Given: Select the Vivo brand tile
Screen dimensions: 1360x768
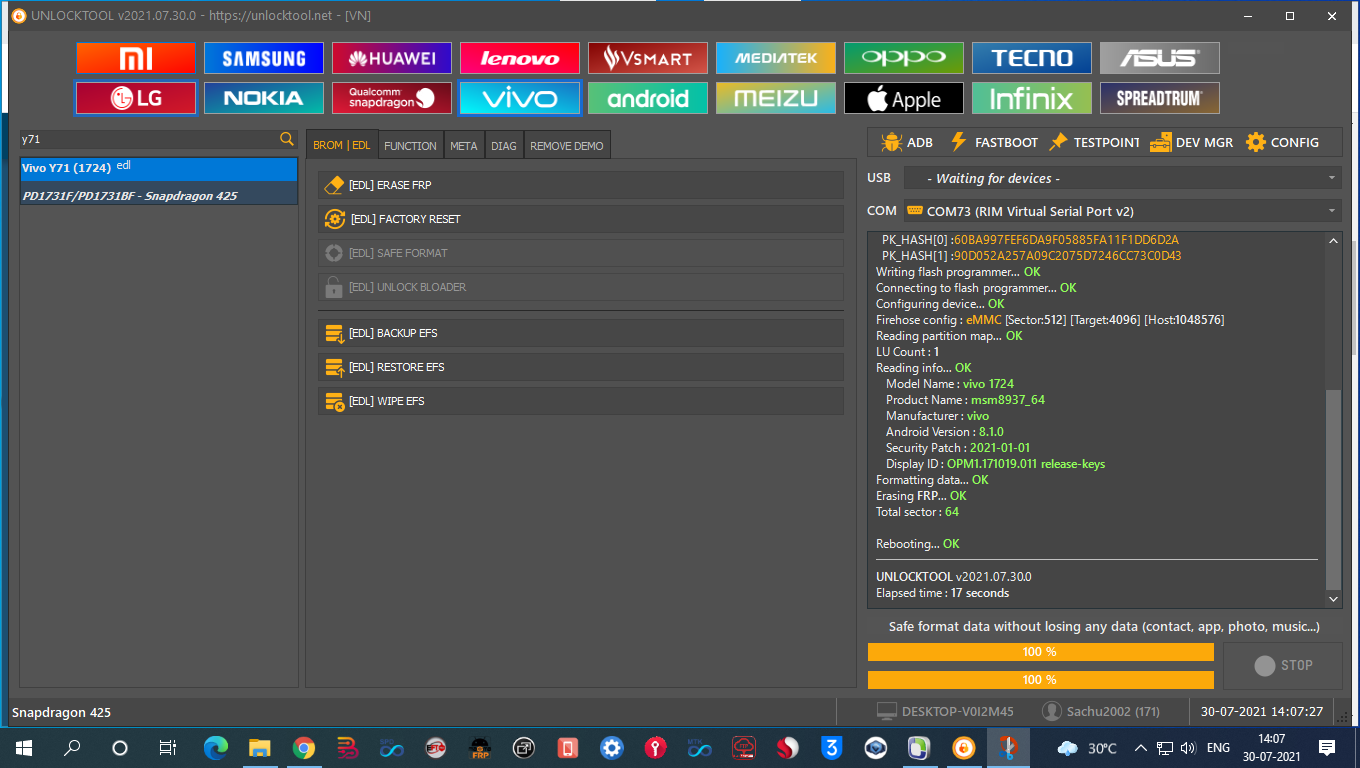Looking at the screenshot, I should 520,98.
